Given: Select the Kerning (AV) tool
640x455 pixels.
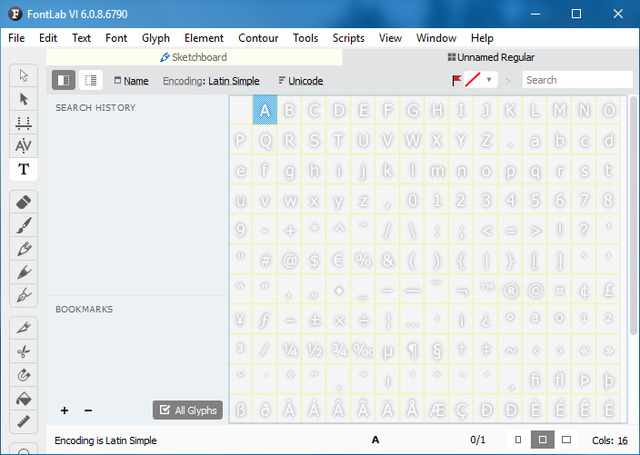Looking at the screenshot, I should point(23,146).
